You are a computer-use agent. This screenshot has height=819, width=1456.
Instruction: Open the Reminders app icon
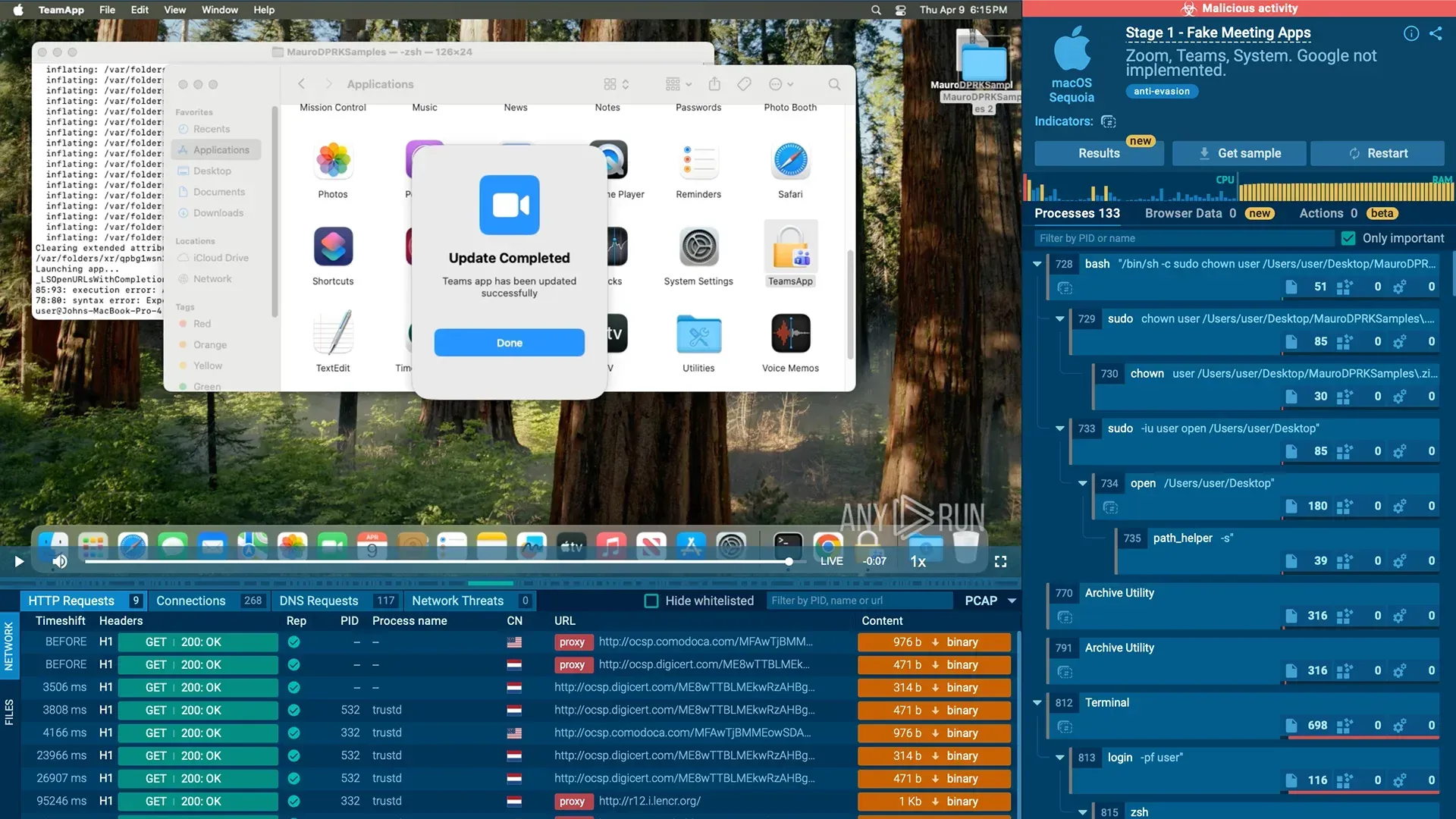[x=698, y=161]
